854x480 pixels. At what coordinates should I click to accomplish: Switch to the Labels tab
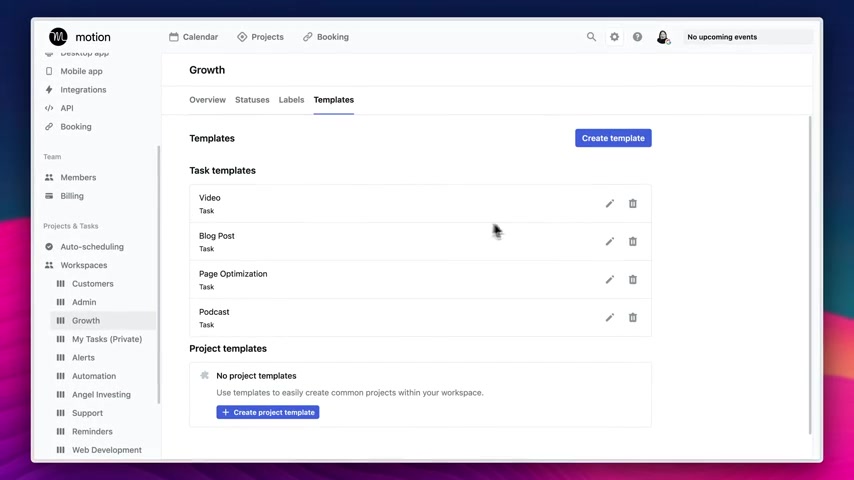pos(291,100)
